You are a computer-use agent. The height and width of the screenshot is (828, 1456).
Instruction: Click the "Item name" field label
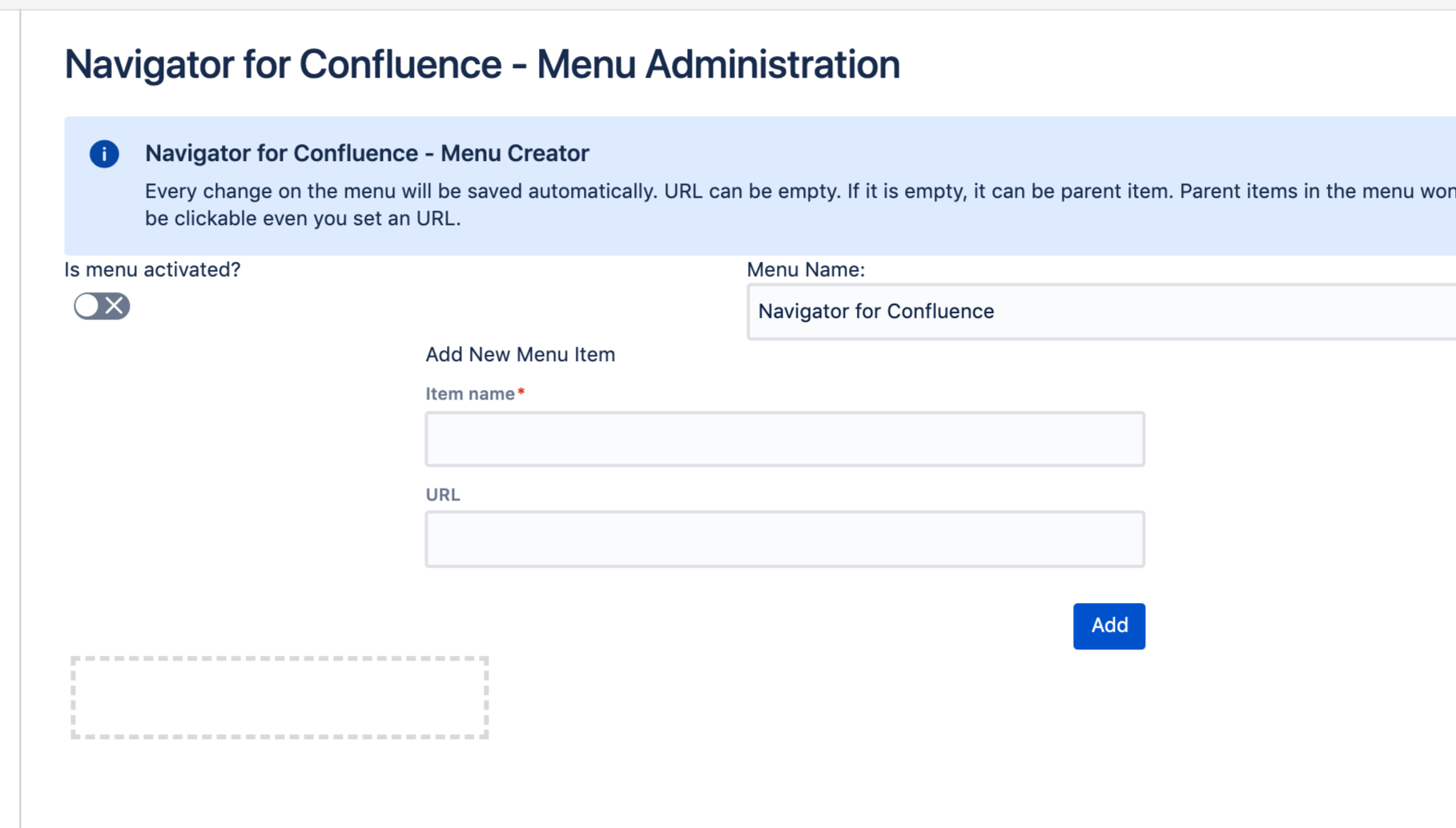point(470,394)
